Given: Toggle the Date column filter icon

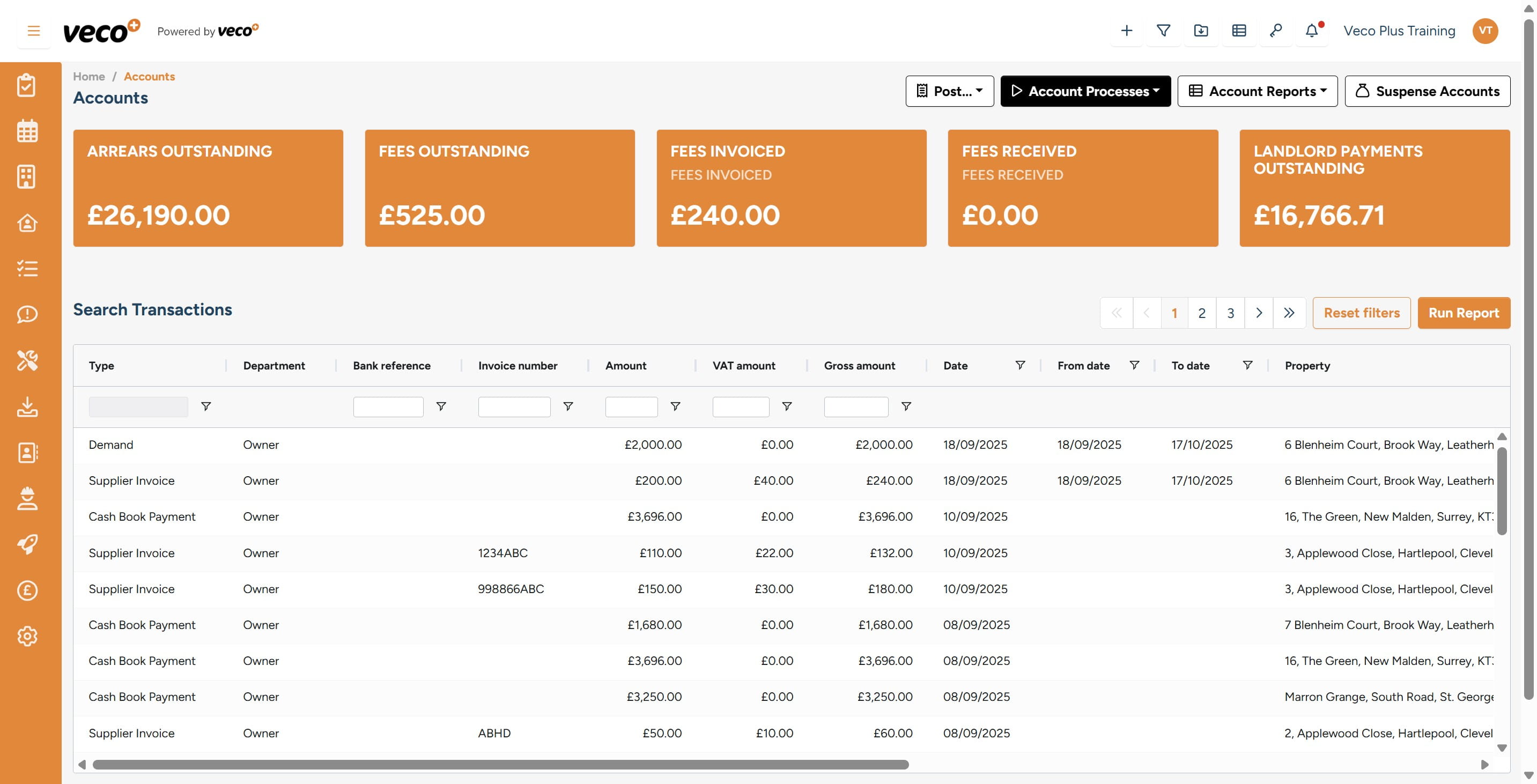Looking at the screenshot, I should click(x=1021, y=365).
